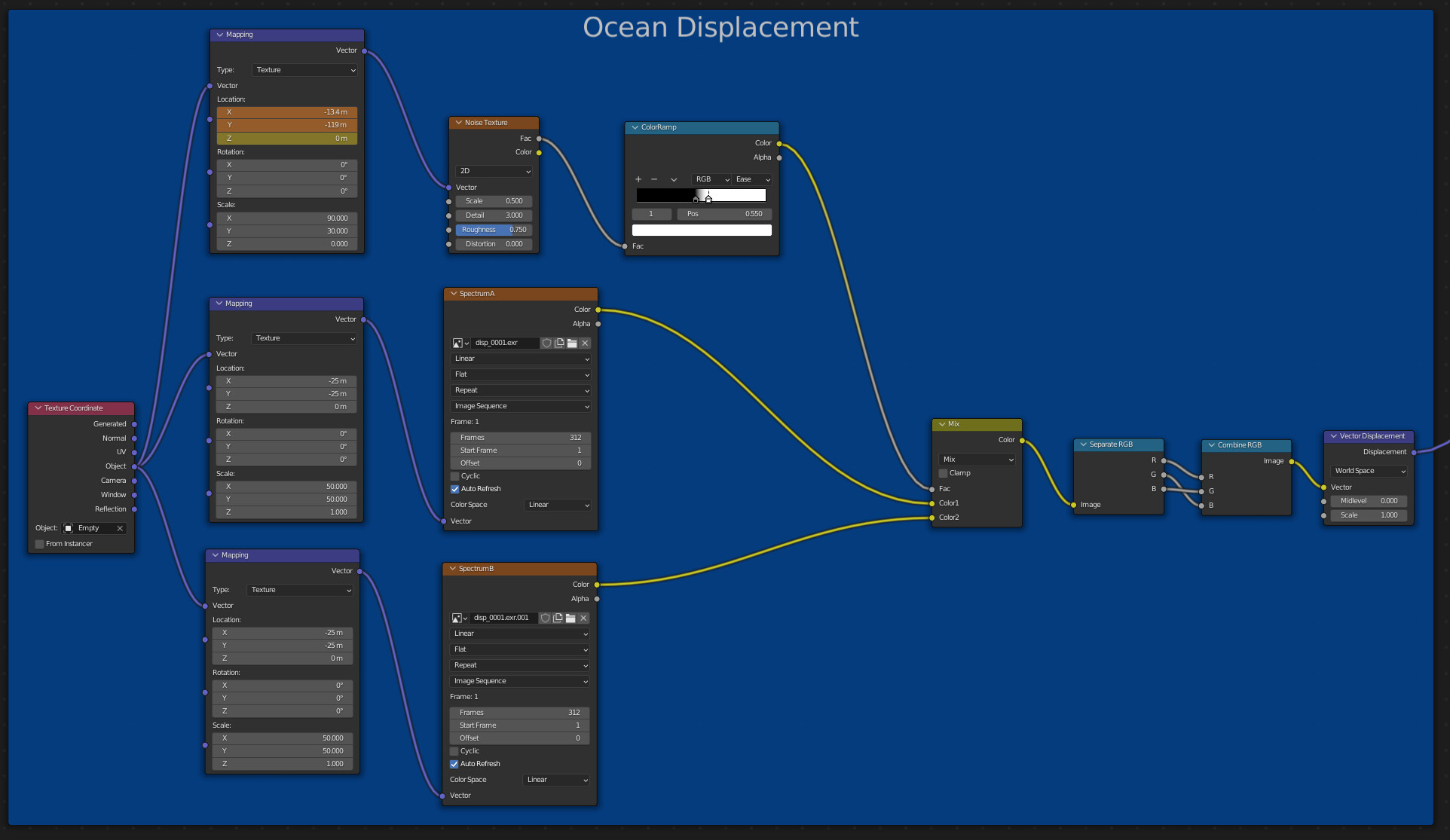Viewport: 1450px width, 840px height.
Task: Open image folder icon in SpectrumA node
Action: tap(572, 343)
